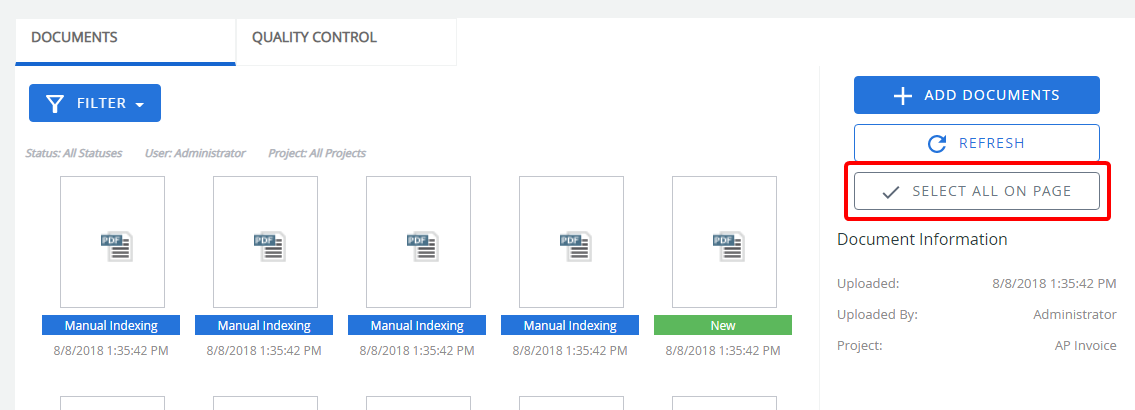
Task: Open the Documents tab
Action: (x=125, y=41)
